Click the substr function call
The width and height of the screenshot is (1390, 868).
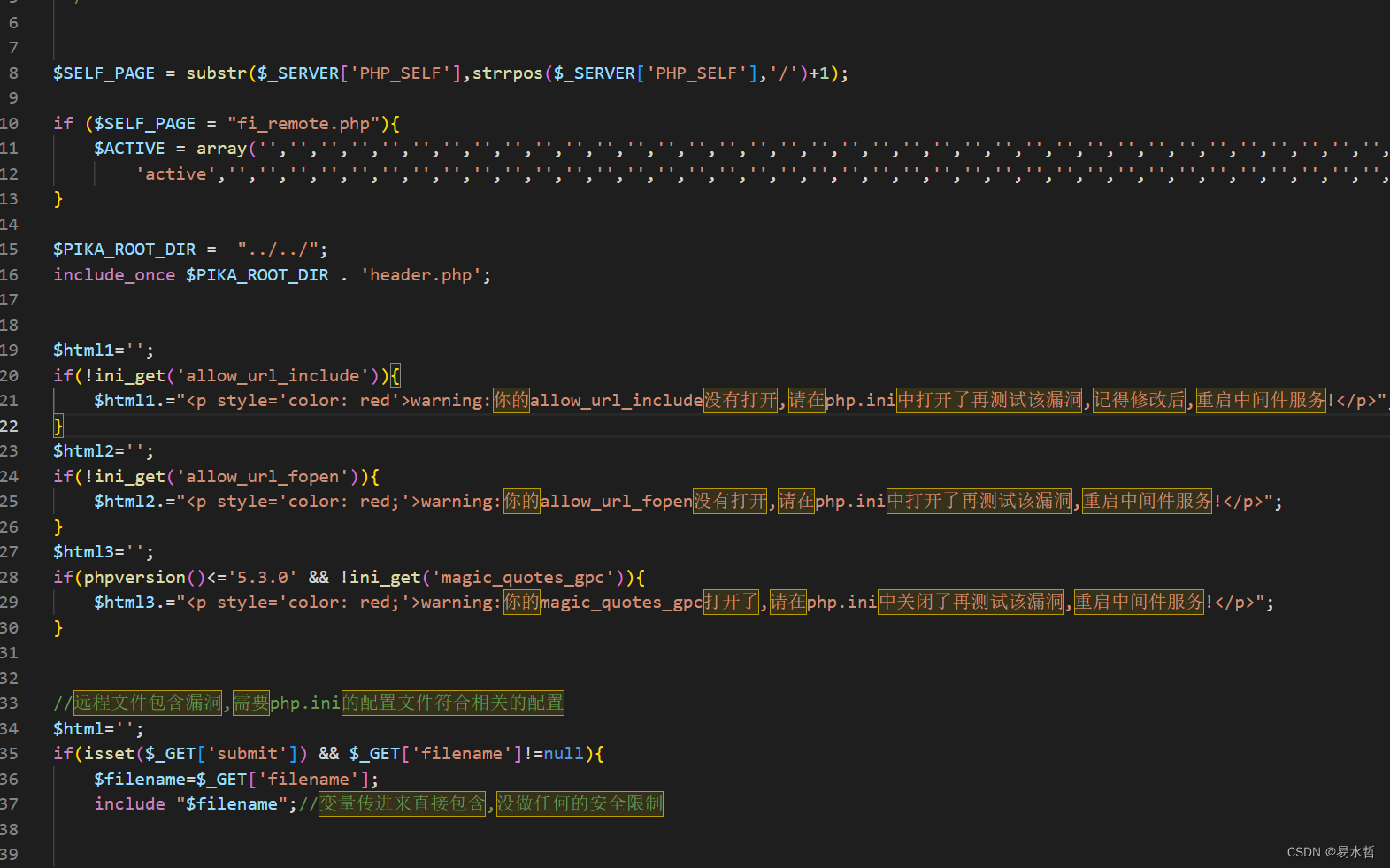click(217, 73)
